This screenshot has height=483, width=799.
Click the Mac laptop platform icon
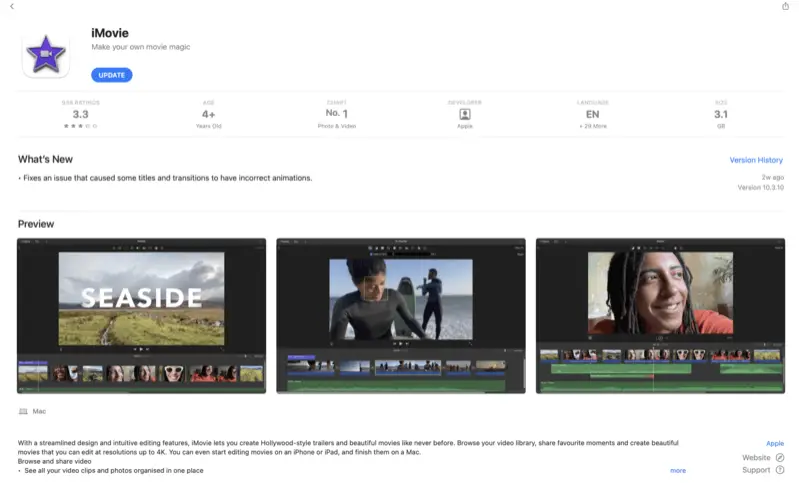tap(23, 411)
